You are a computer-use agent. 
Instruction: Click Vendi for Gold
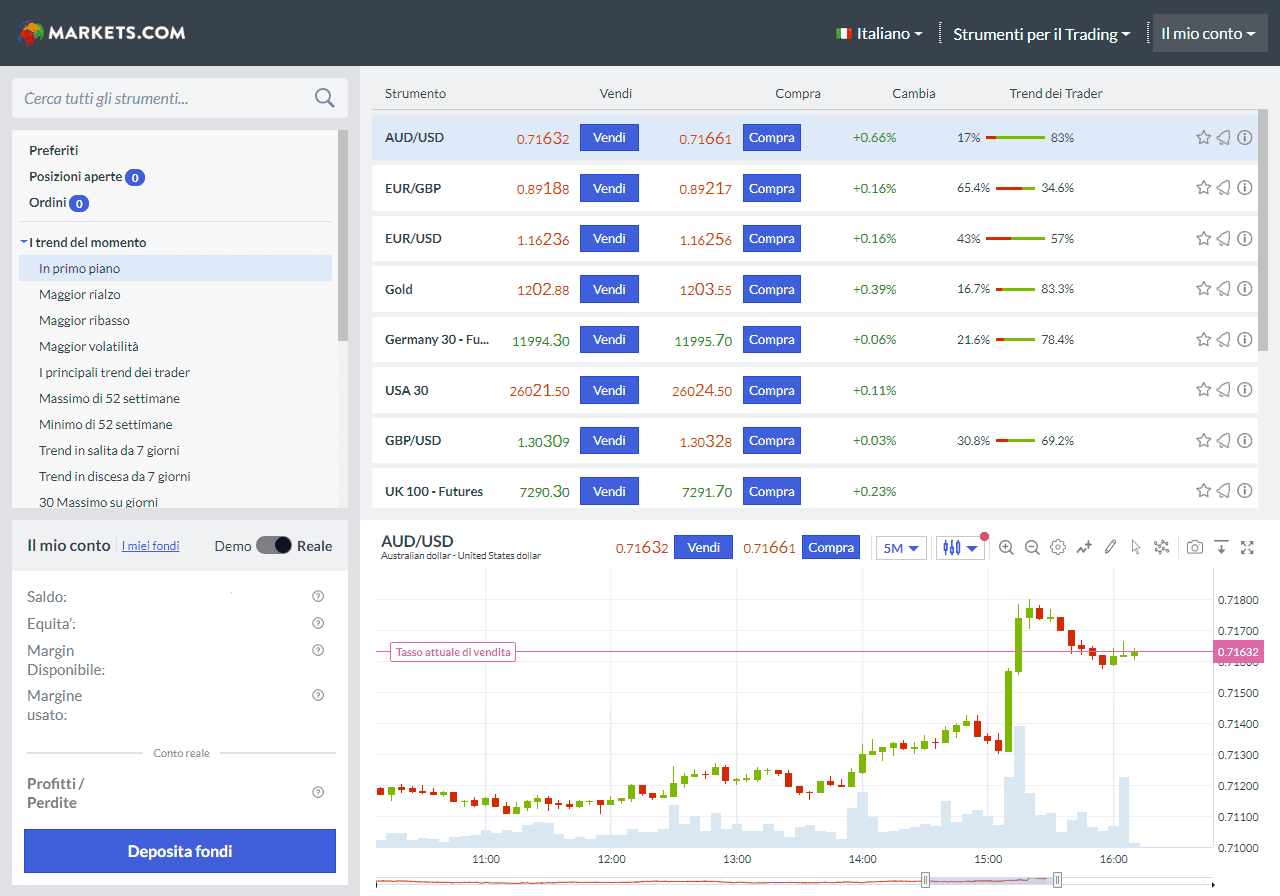(x=609, y=289)
